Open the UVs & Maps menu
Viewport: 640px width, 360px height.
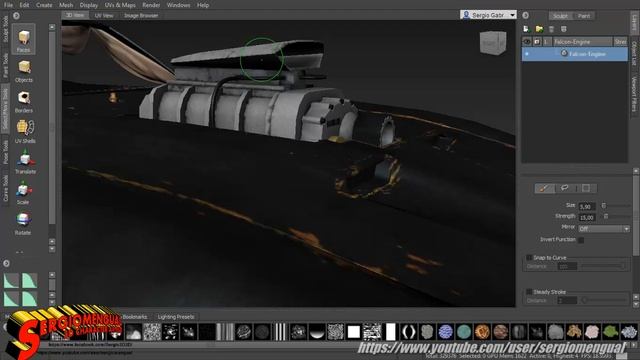(x=120, y=5)
